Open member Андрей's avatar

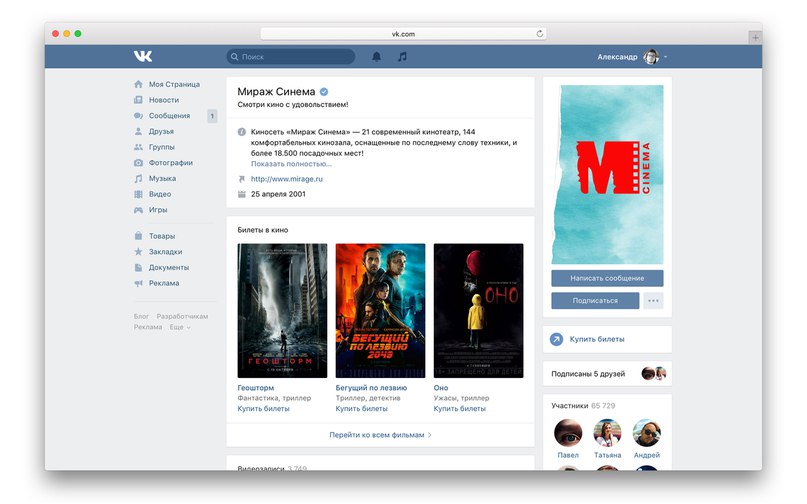646,432
